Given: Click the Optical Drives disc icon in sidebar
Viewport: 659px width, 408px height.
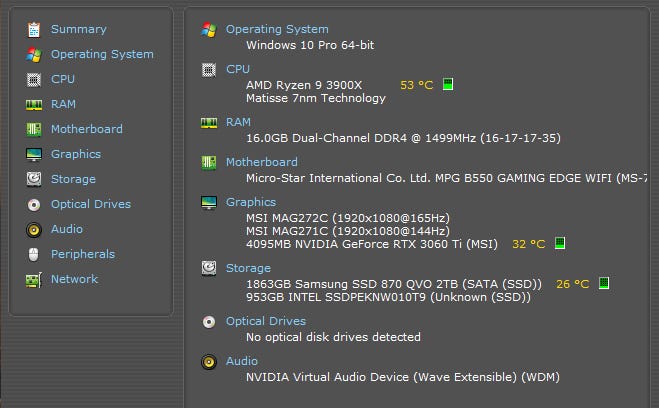Looking at the screenshot, I should pyautogui.click(x=34, y=204).
